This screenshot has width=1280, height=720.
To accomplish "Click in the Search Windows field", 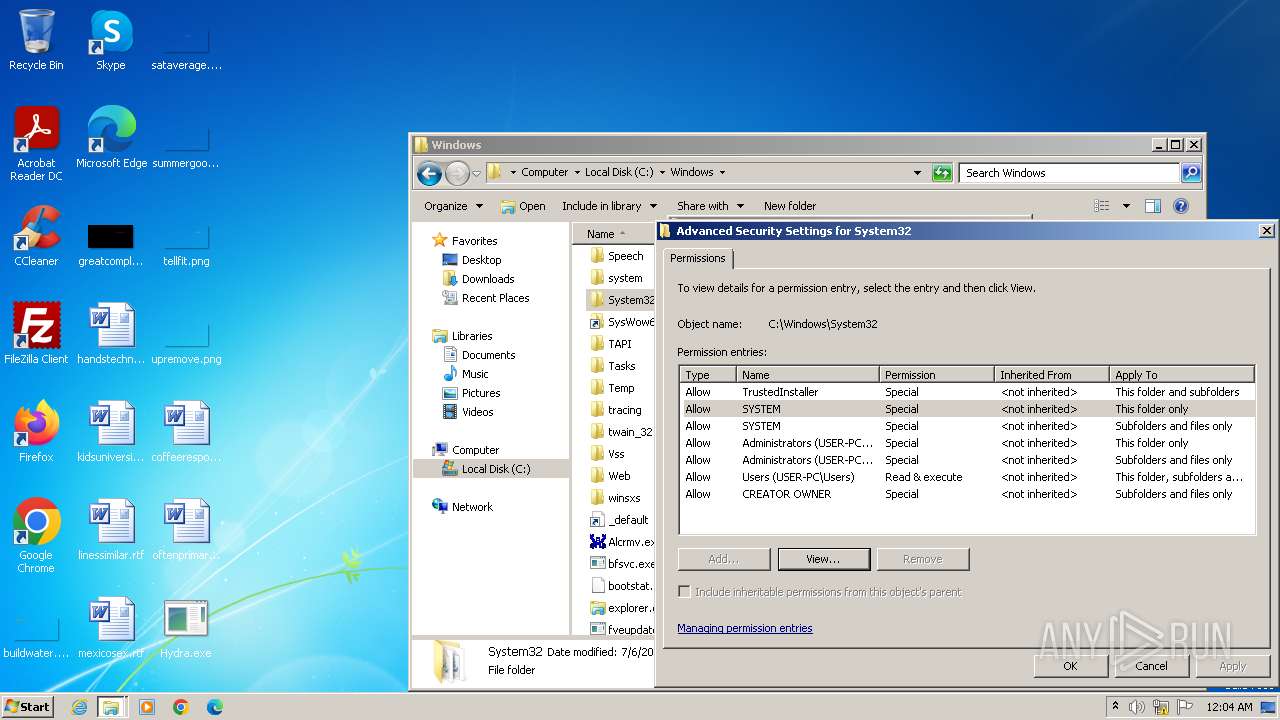I will (x=1068, y=173).
